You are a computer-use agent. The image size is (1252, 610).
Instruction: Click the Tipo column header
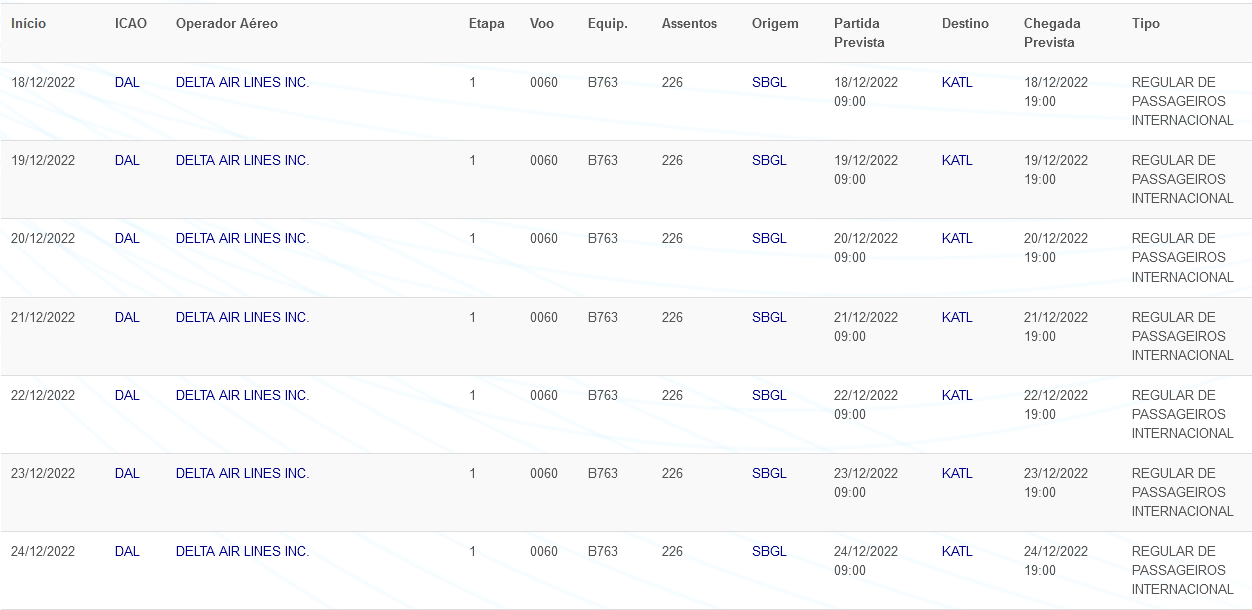click(x=1146, y=23)
